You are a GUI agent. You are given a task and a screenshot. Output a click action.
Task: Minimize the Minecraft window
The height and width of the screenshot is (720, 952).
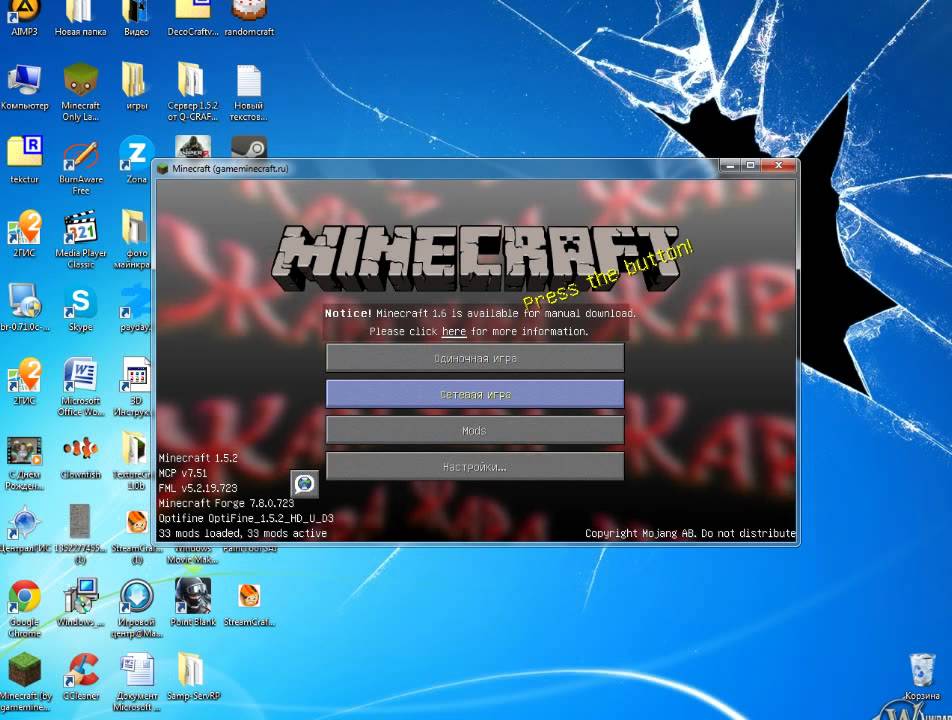tap(730, 165)
